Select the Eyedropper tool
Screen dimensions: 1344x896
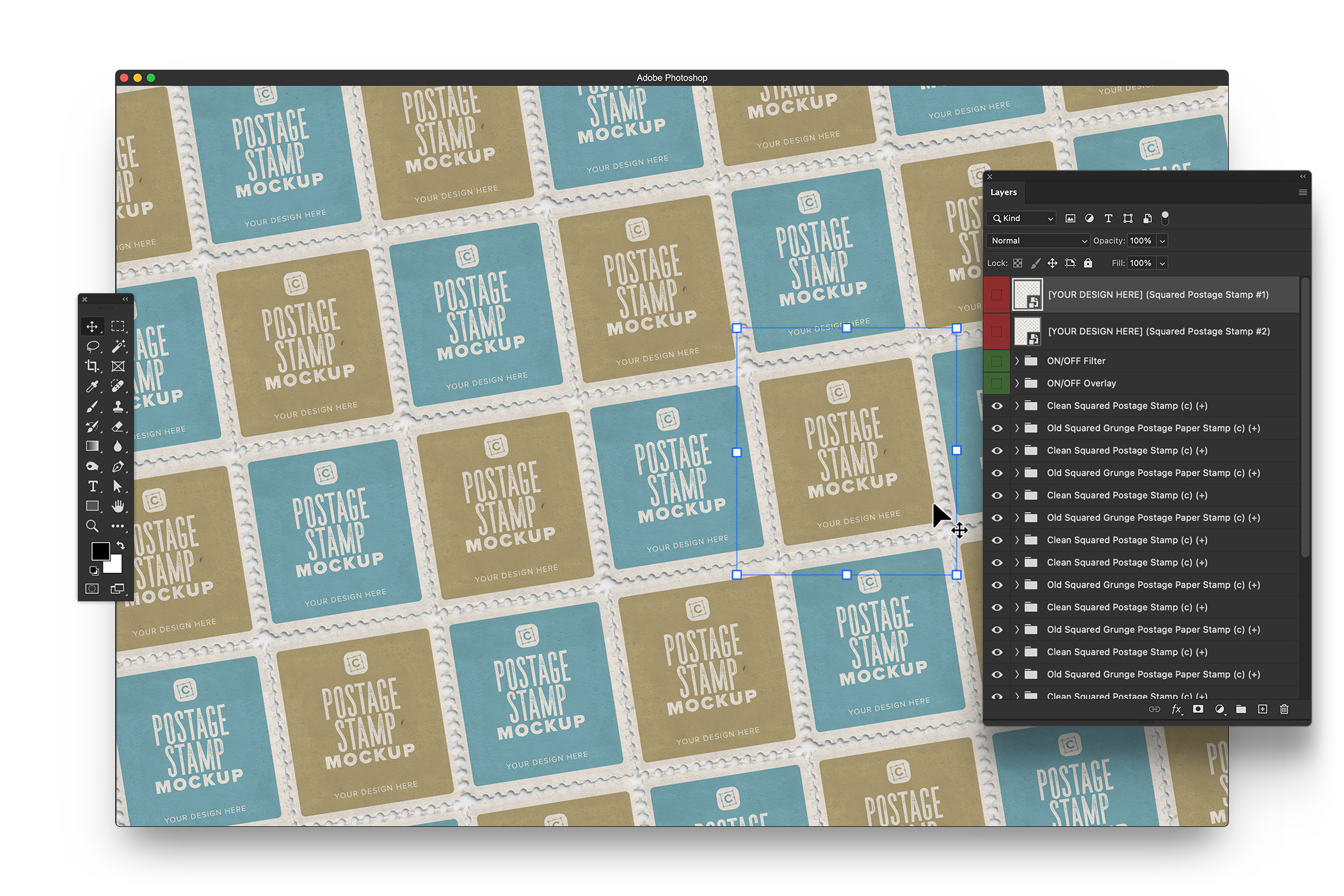[x=92, y=386]
